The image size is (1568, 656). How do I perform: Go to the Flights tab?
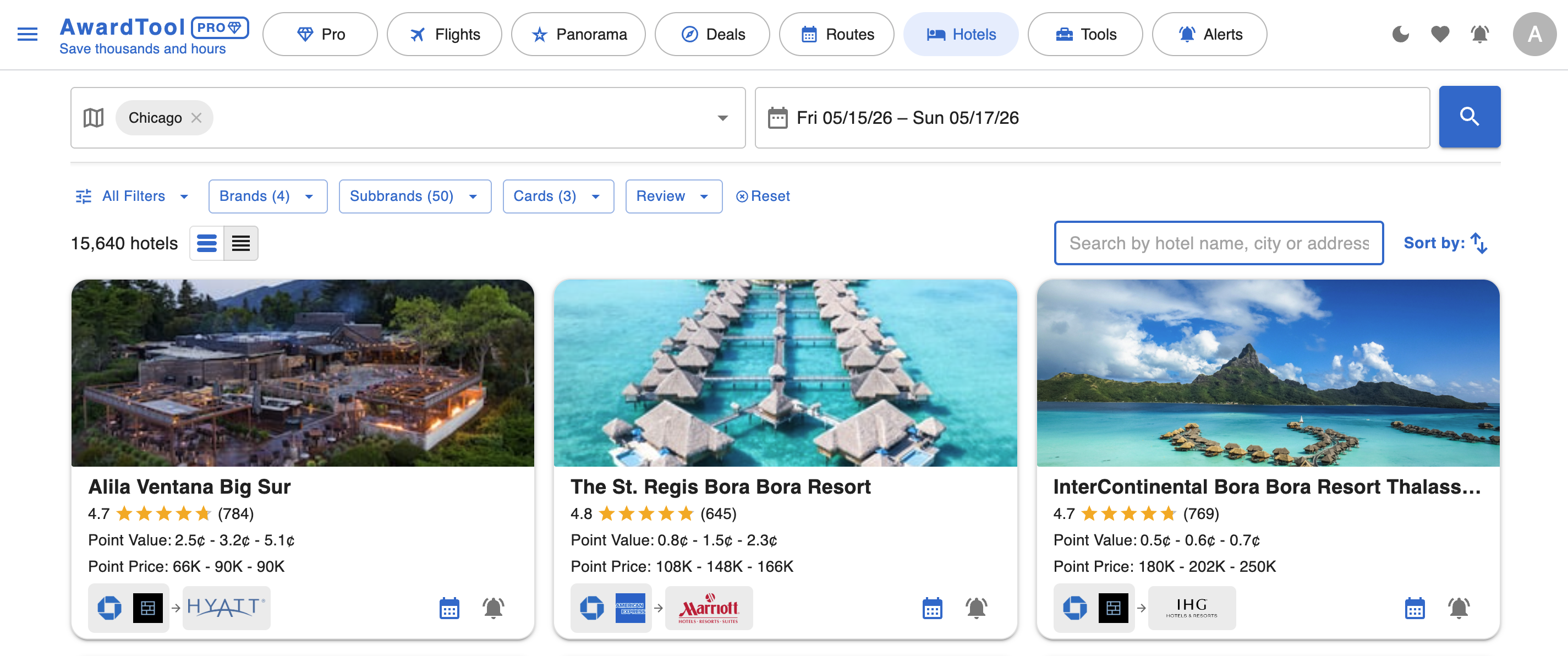tap(445, 34)
